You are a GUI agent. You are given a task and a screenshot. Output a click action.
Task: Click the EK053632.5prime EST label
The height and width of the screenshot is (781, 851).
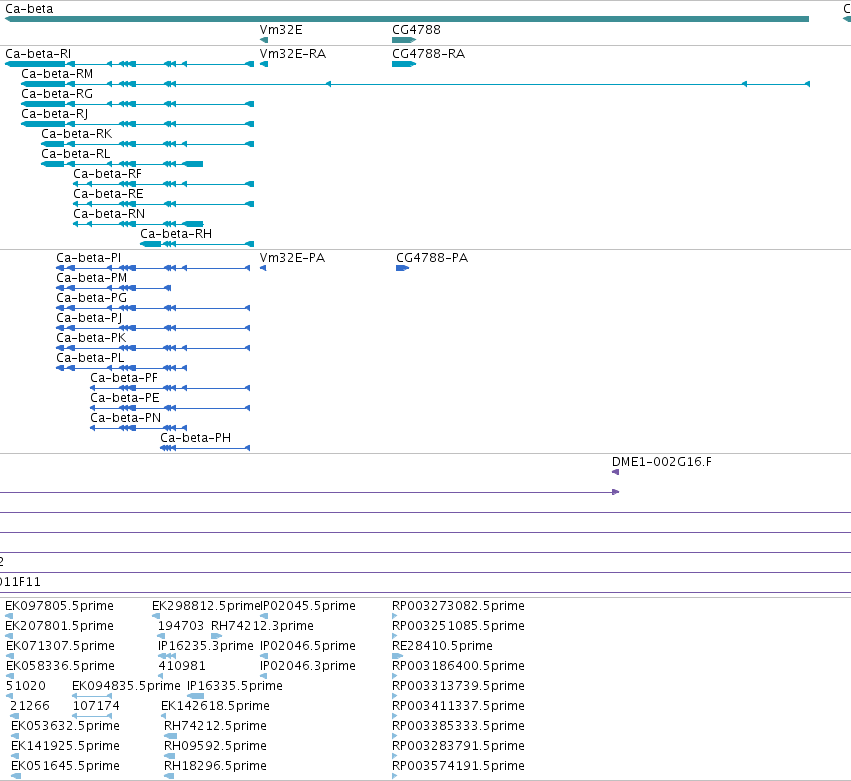pyautogui.click(x=65, y=726)
